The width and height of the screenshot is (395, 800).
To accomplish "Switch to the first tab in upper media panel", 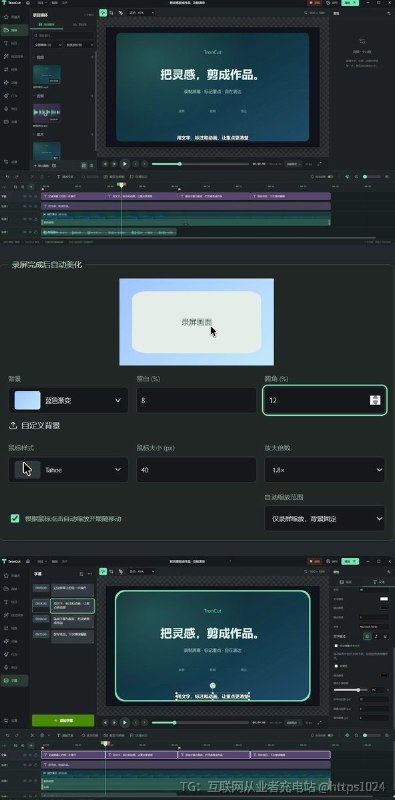I will (47, 24).
